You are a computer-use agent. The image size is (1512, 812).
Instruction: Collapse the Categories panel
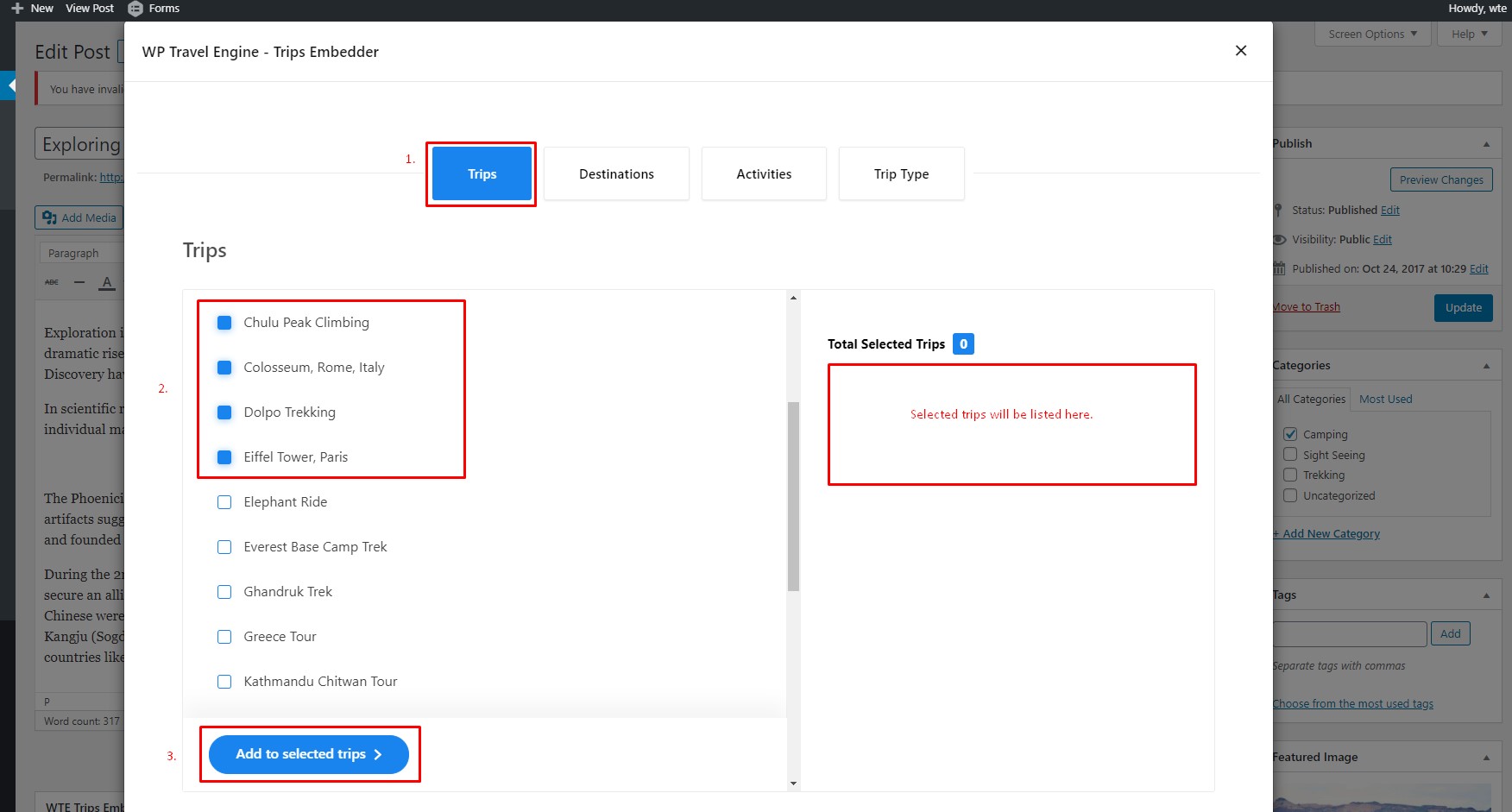[1486, 366]
